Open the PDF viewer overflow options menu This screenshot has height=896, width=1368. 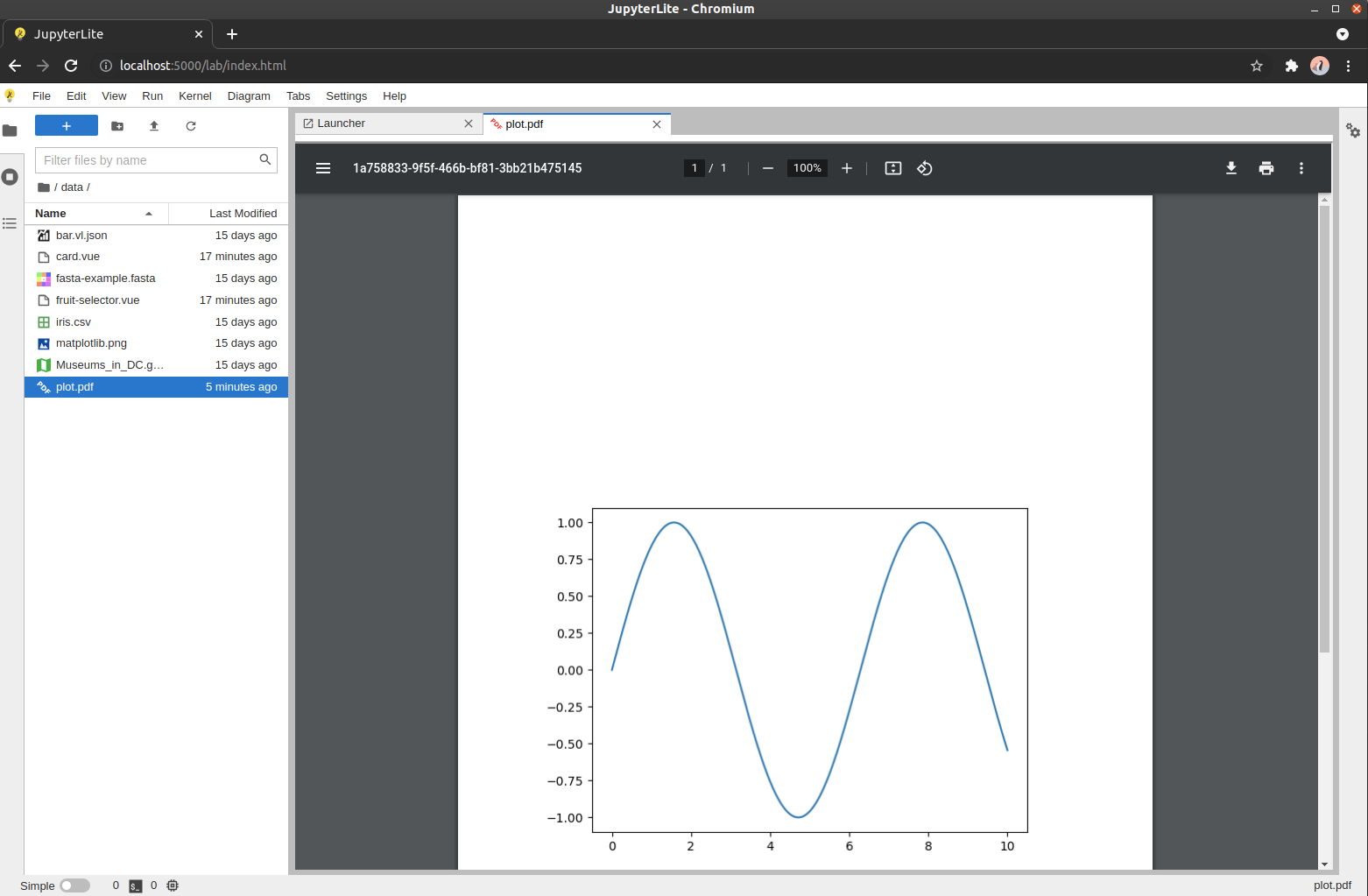[1301, 168]
